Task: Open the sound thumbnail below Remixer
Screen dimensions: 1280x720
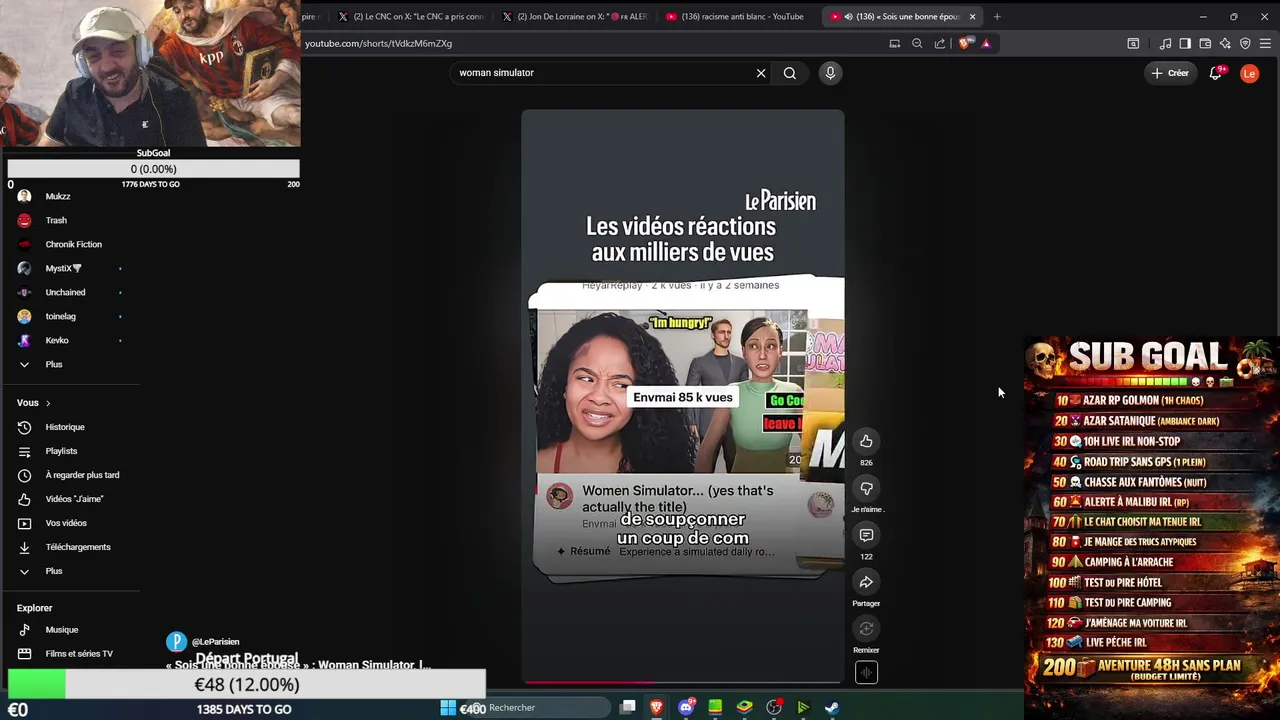Action: point(866,673)
